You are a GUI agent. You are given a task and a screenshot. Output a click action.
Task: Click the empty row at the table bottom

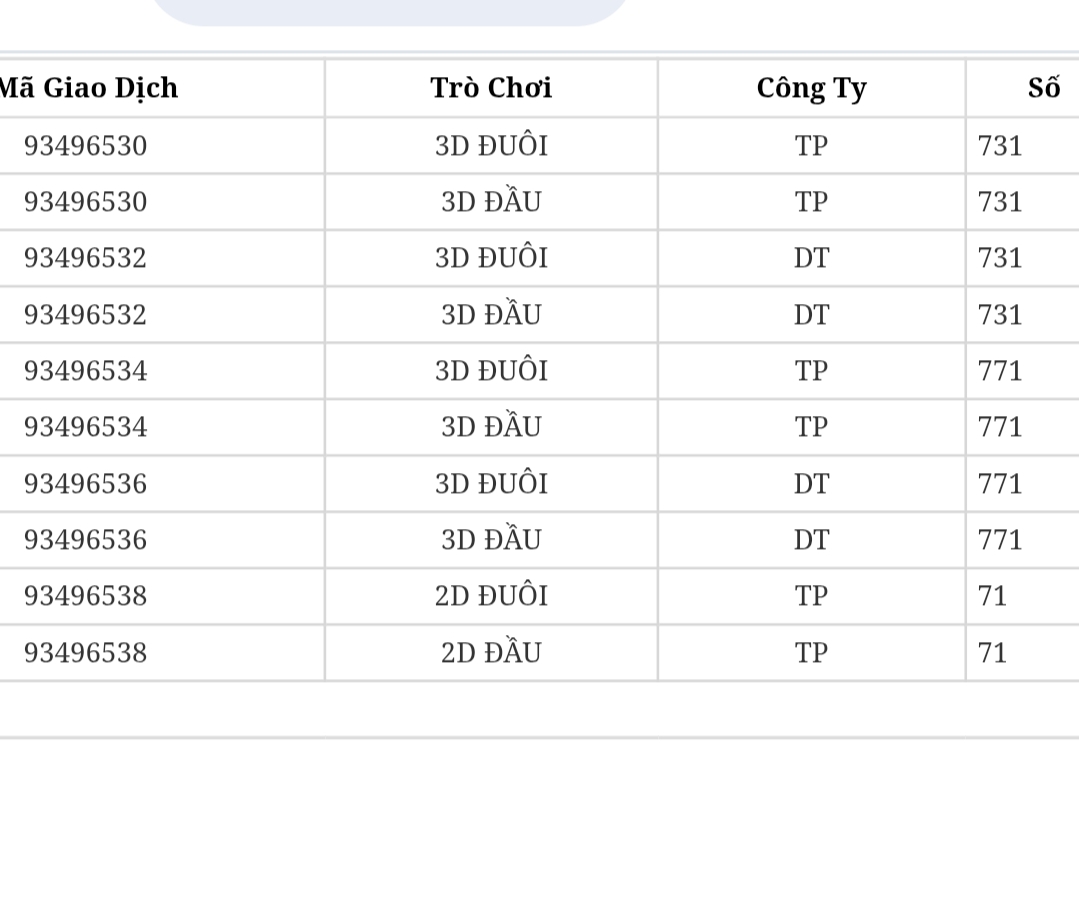(x=540, y=710)
